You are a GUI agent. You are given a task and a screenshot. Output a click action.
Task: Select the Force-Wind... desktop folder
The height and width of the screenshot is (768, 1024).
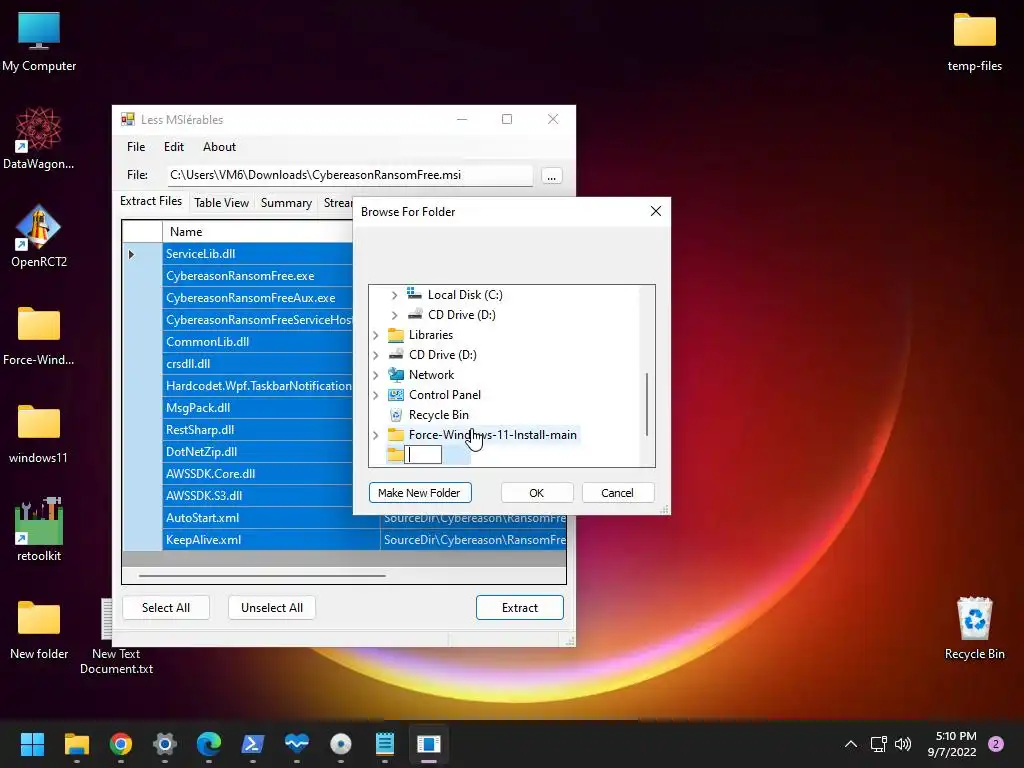39,336
